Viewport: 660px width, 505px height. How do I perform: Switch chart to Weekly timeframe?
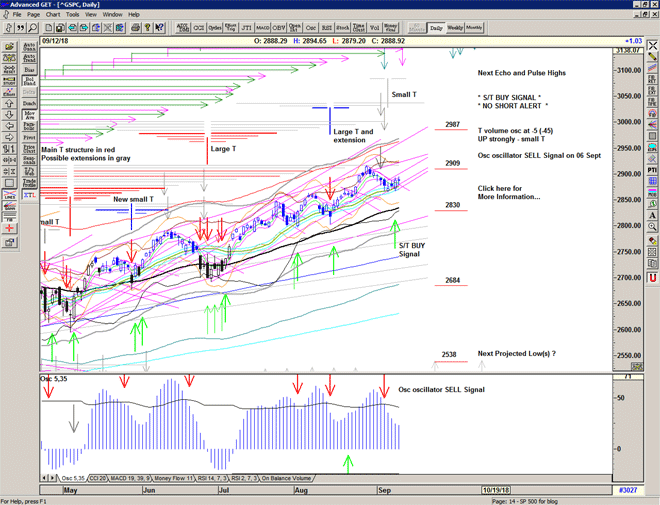click(454, 28)
